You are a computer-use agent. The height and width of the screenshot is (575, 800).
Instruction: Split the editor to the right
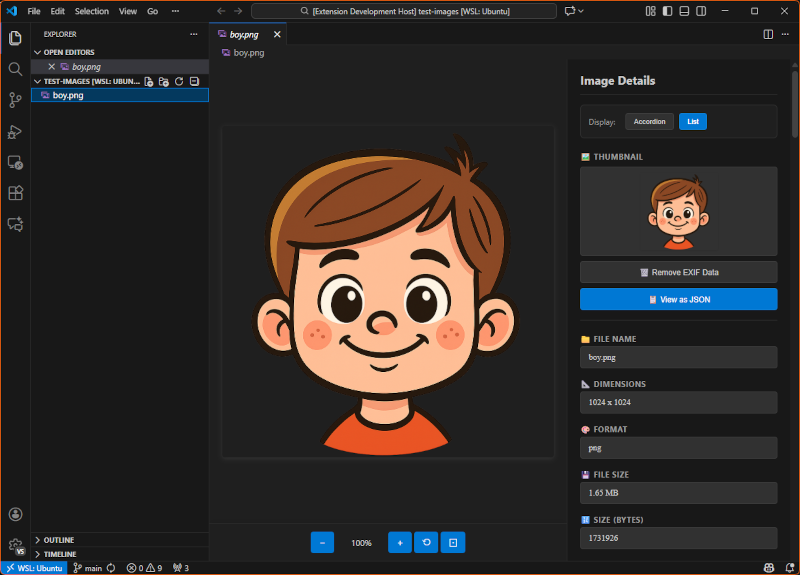click(768, 34)
